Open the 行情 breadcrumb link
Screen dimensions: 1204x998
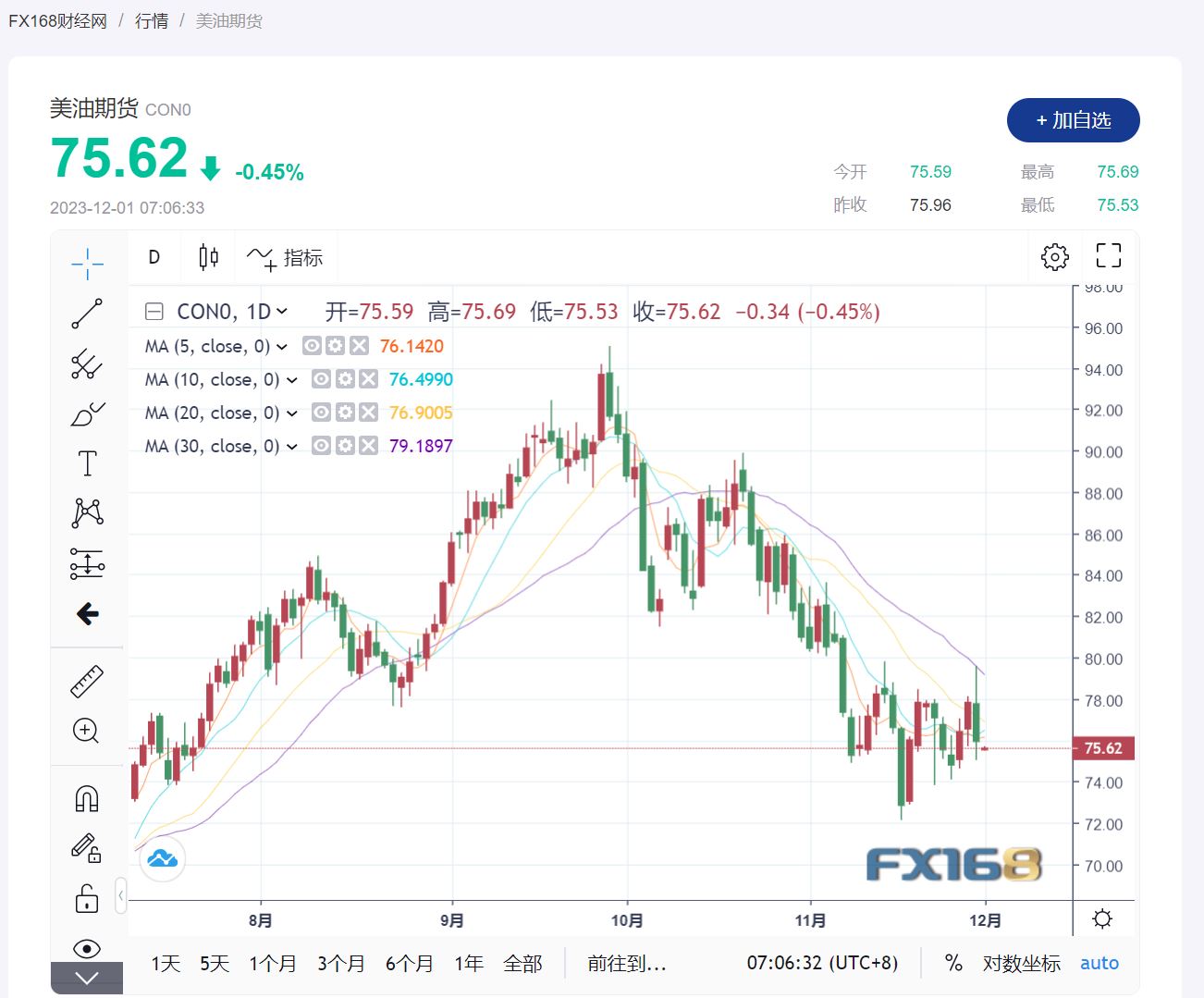[152, 20]
